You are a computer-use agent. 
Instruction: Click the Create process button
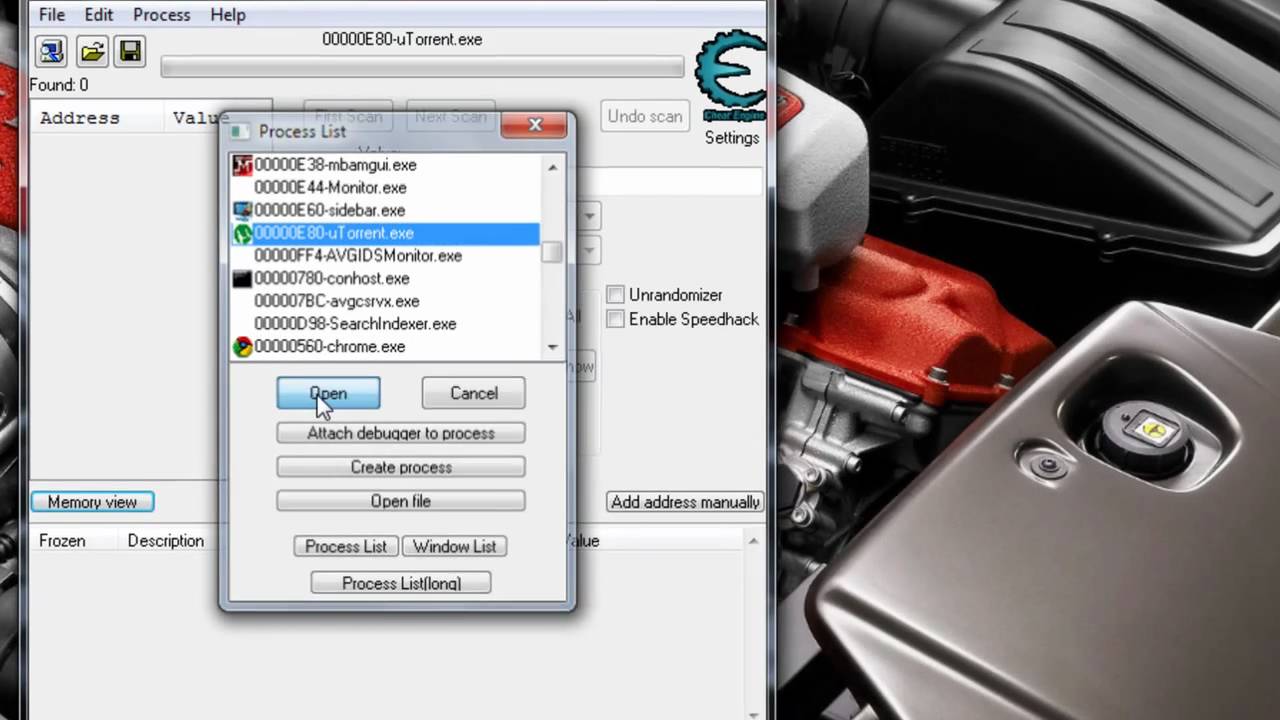click(401, 467)
